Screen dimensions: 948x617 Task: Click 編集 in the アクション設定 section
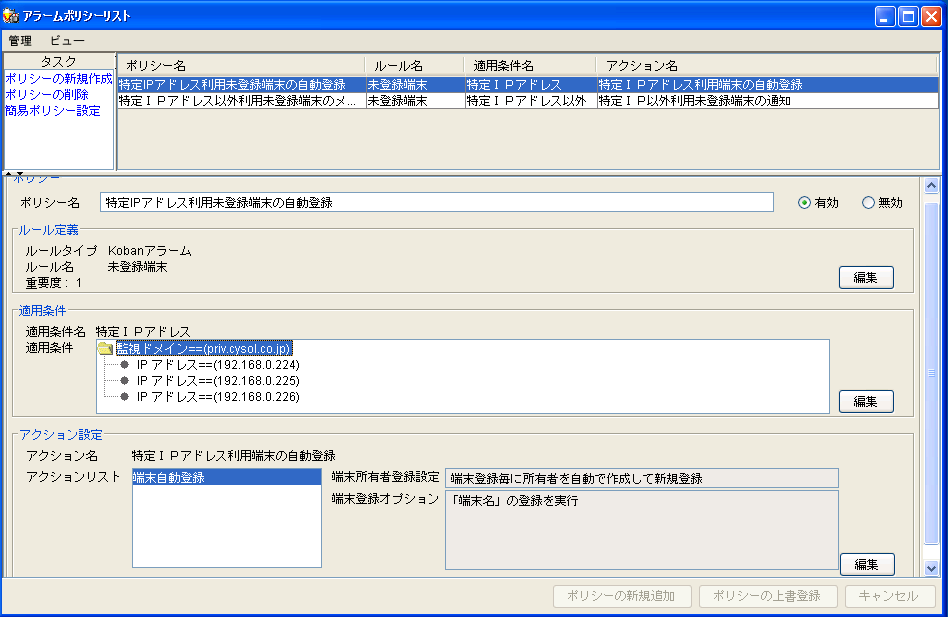[x=865, y=564]
